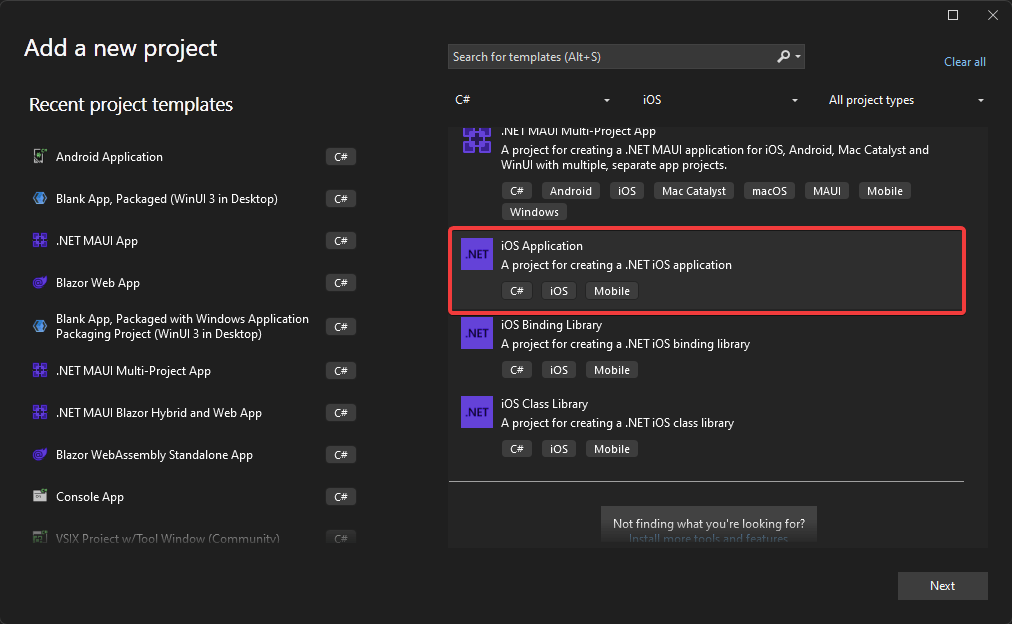Click the .NET MAUI Blazor Hybrid and Web App icon
The width and height of the screenshot is (1012, 624).
point(40,412)
